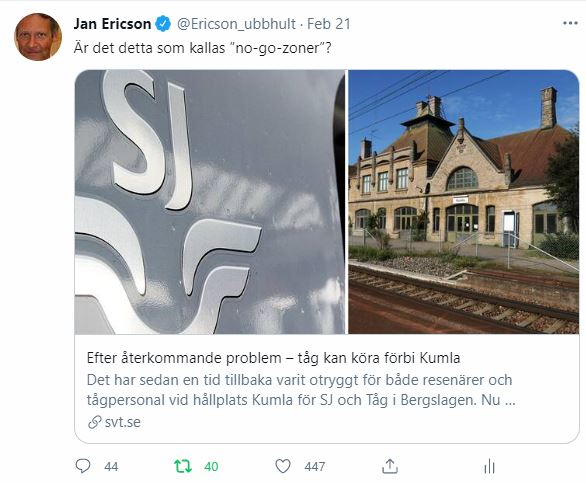Open the SJ logo preview image

(x=210, y=202)
